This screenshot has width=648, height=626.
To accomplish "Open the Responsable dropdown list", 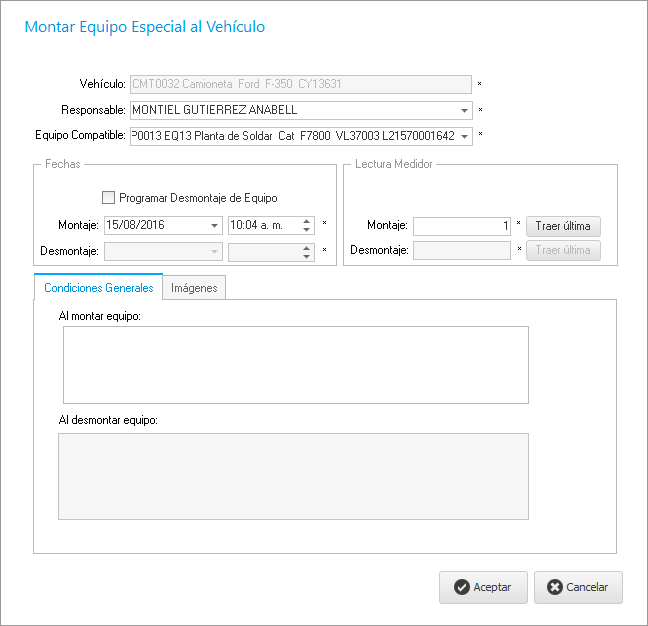I will (465, 111).
